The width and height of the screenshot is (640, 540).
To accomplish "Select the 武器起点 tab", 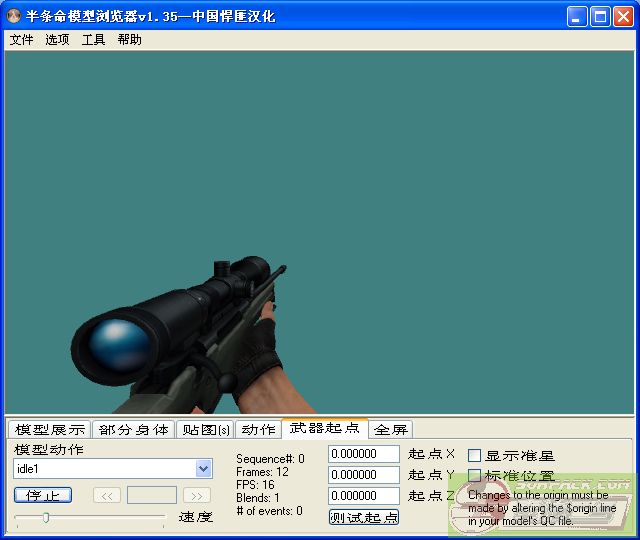I will point(325,428).
